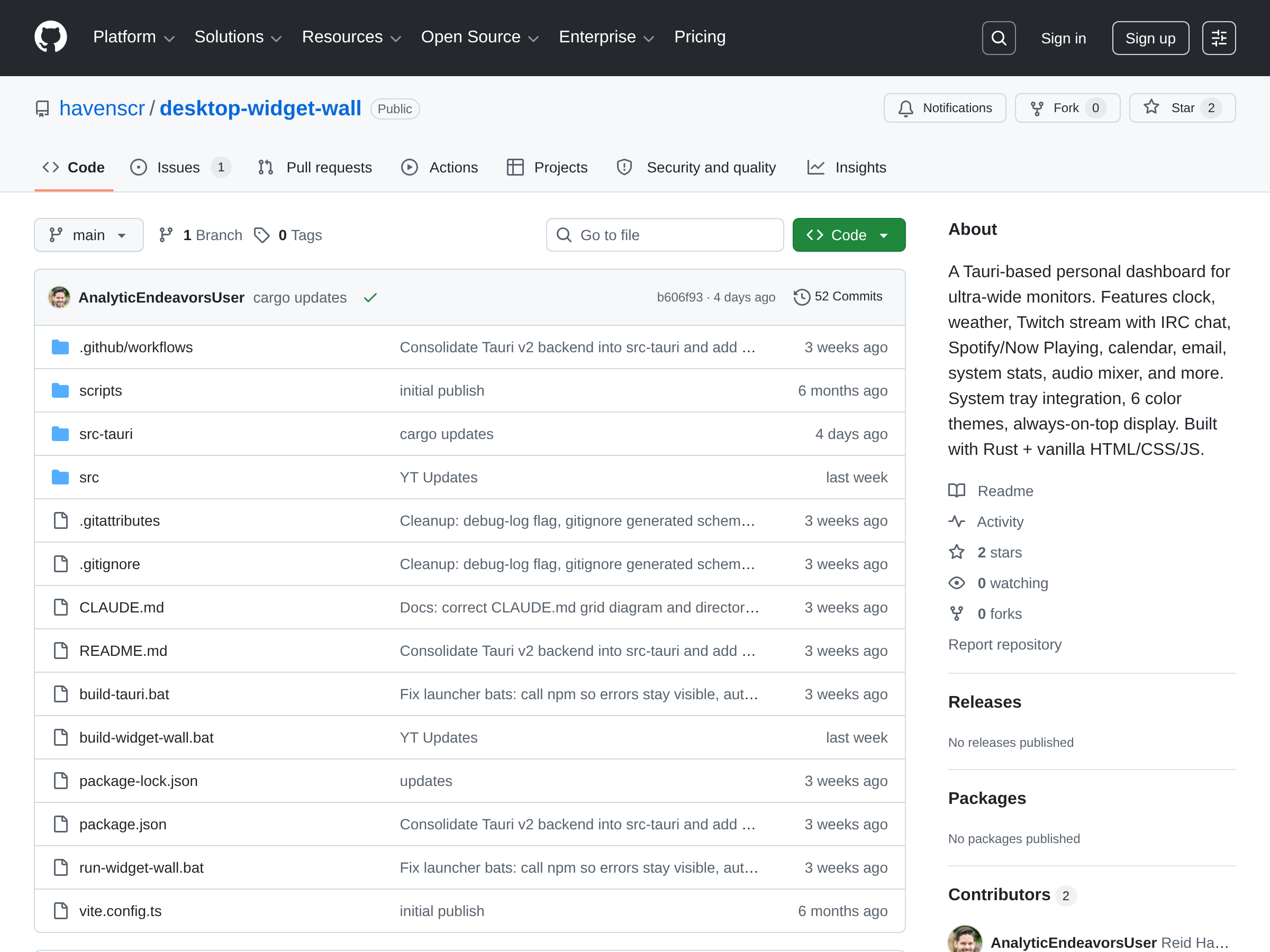Open the Insights tab
Viewport: 1270px width, 952px height.
click(847, 168)
